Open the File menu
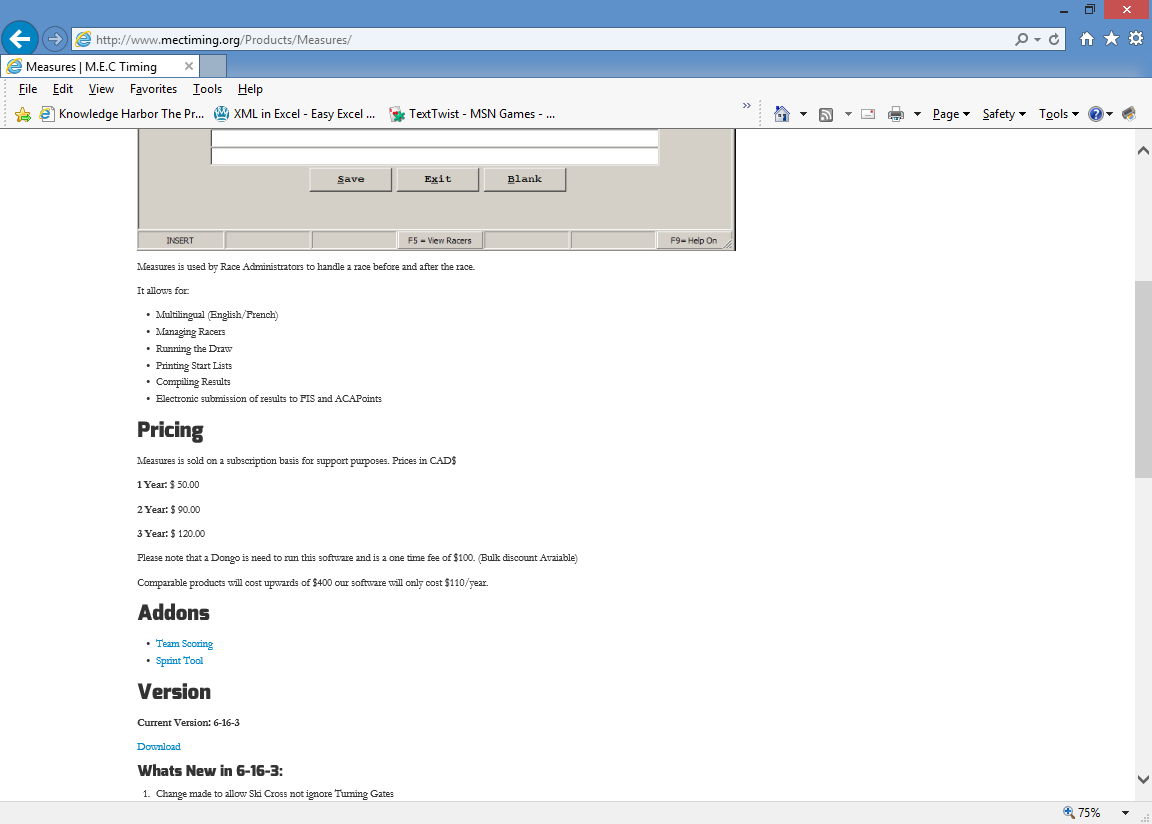 pos(28,89)
